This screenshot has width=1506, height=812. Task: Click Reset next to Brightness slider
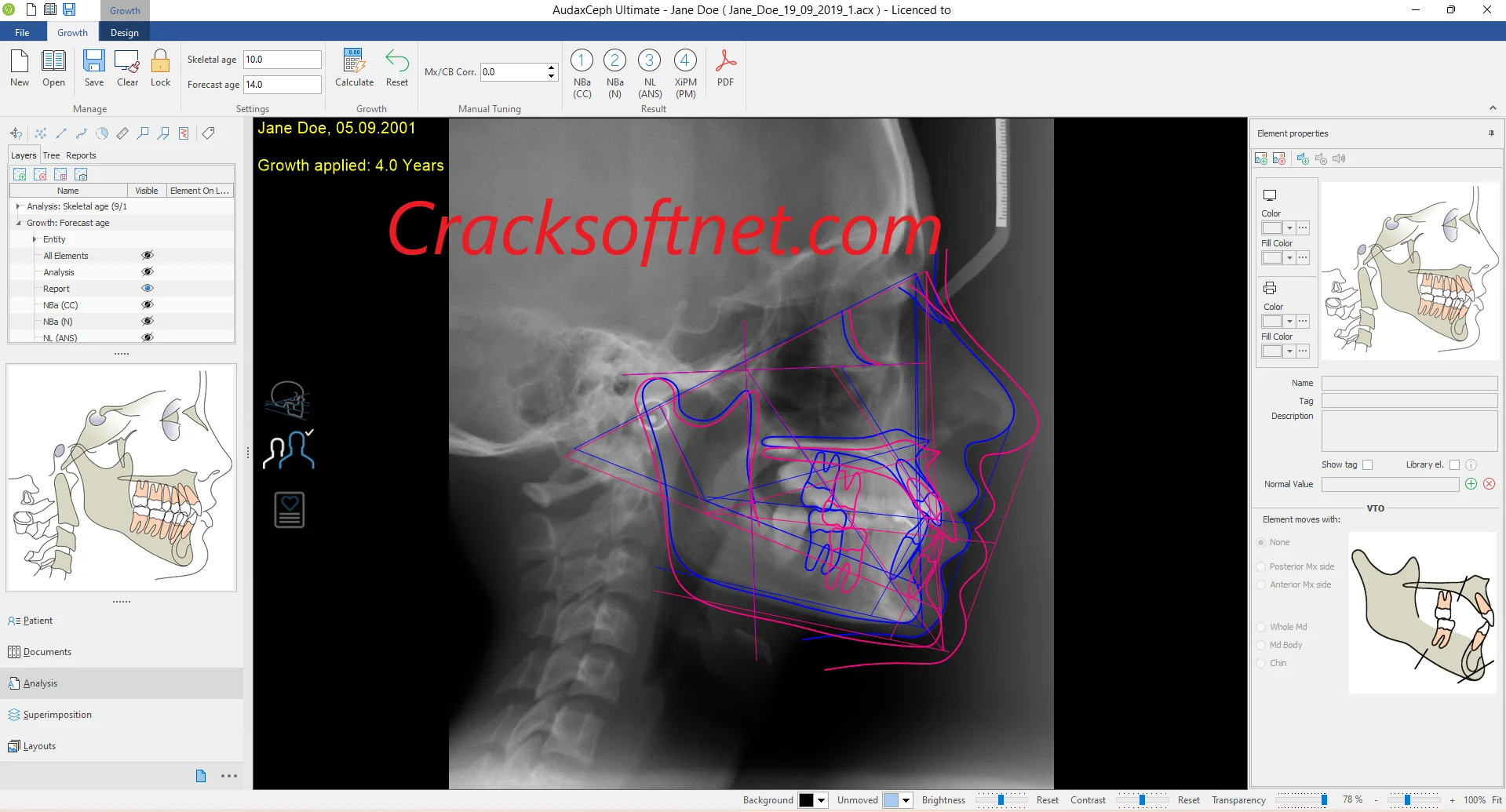[1047, 800]
